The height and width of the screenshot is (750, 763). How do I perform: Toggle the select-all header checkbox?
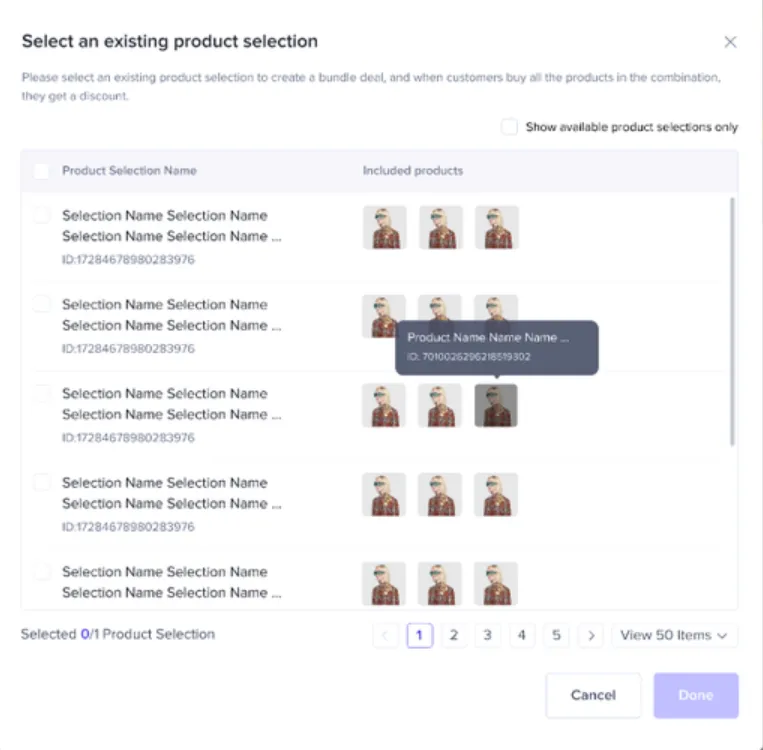[x=41, y=171]
